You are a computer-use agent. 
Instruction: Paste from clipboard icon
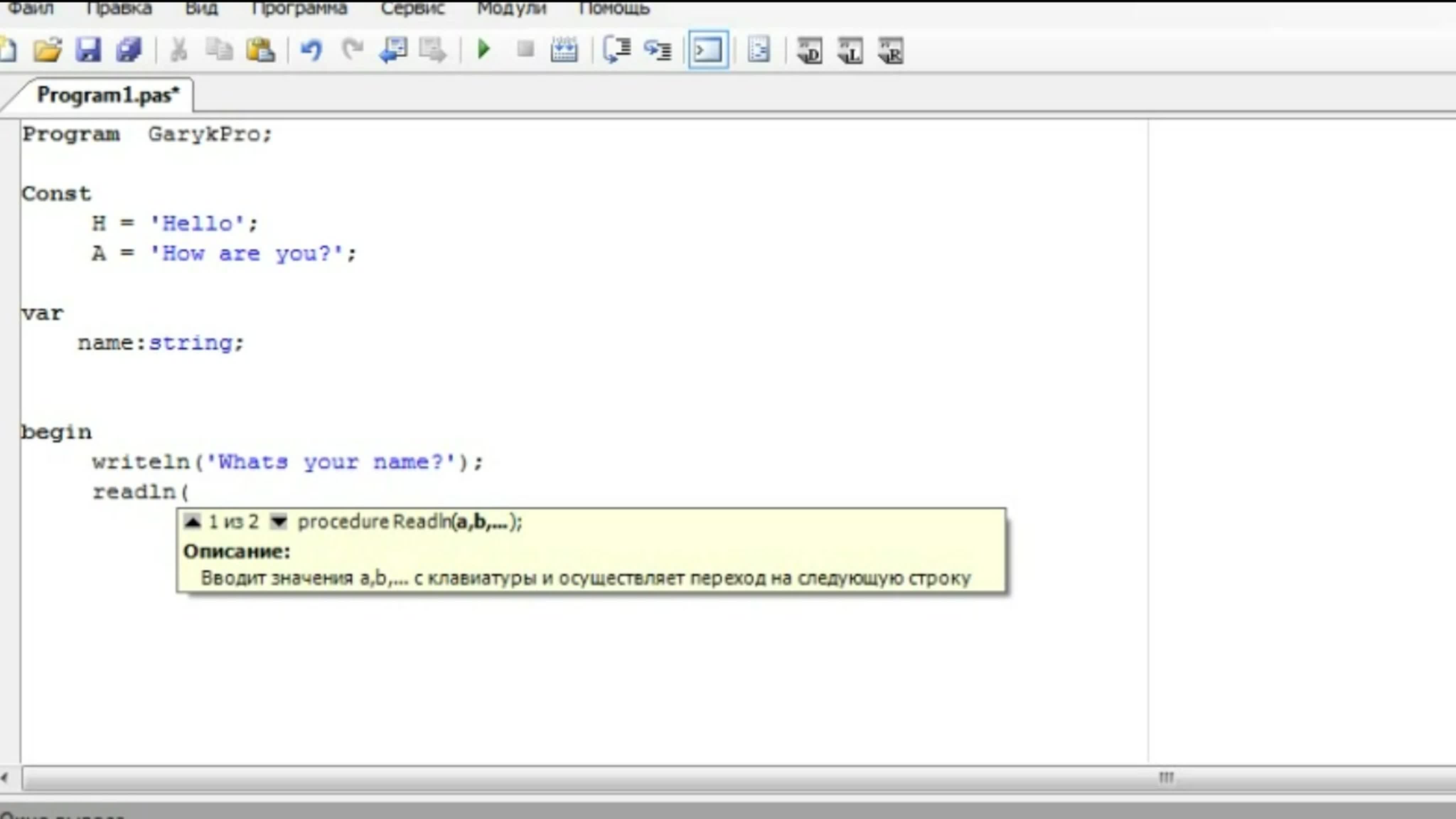point(261,50)
